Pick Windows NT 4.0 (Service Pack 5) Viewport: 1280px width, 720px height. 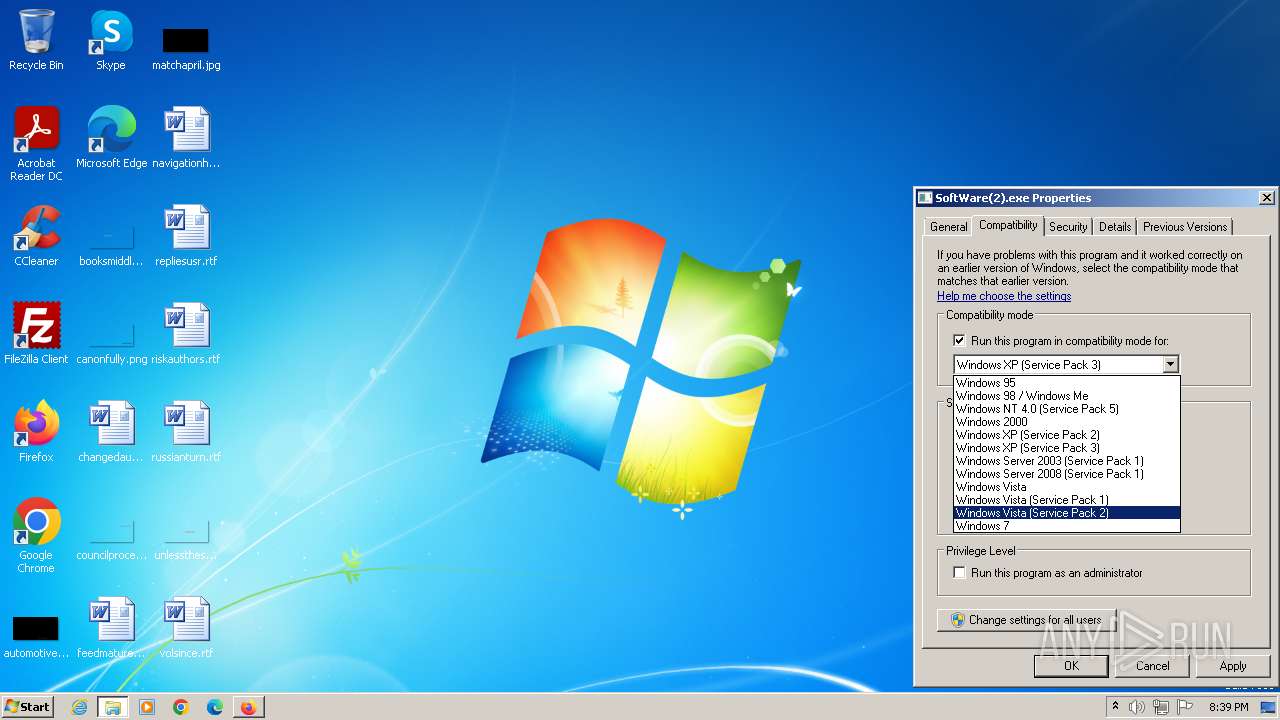pos(1066,409)
